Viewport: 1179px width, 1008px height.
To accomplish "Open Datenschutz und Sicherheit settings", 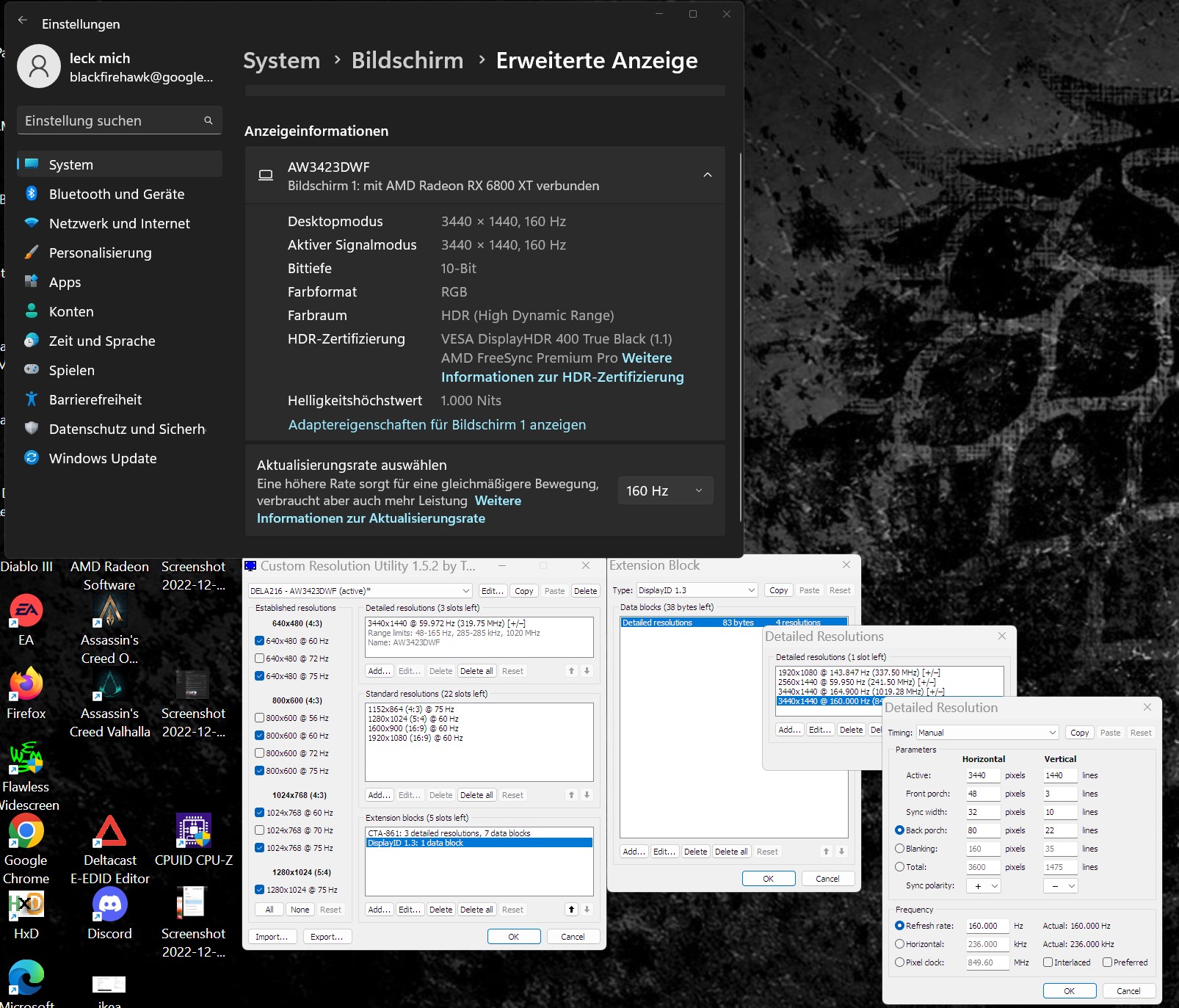I will click(x=120, y=429).
